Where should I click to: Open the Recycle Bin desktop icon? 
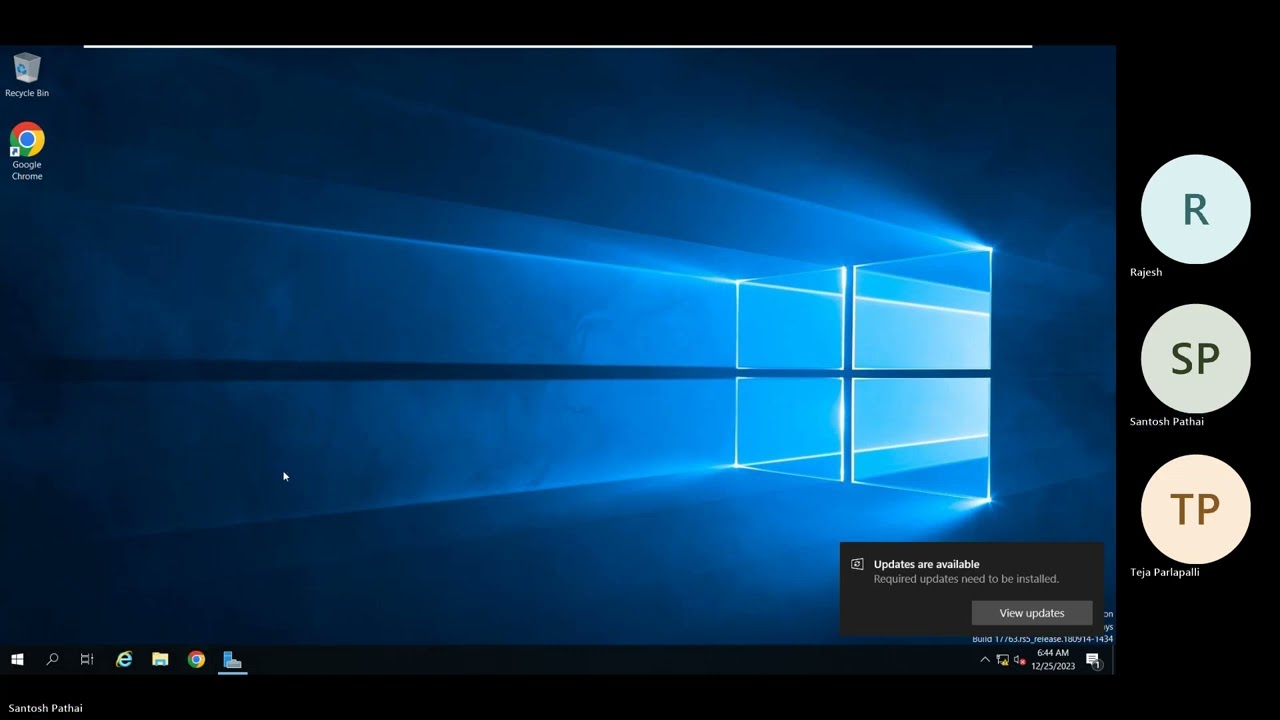[27, 75]
